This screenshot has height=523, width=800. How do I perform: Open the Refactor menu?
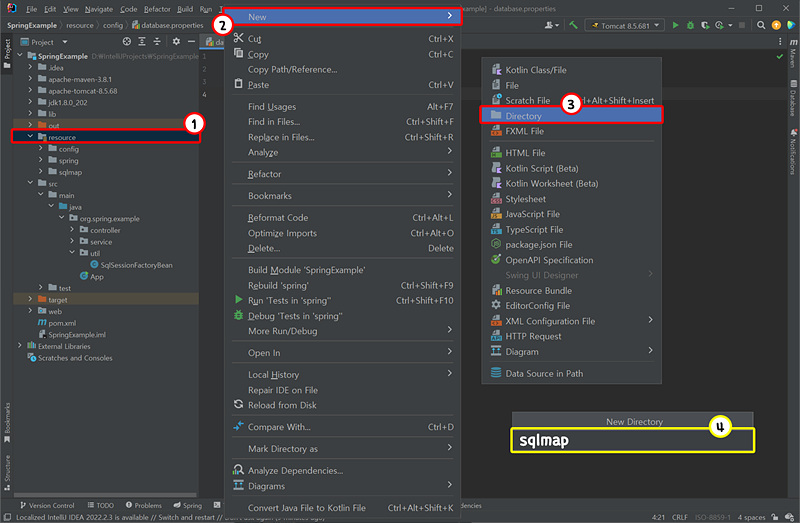[157, 9]
